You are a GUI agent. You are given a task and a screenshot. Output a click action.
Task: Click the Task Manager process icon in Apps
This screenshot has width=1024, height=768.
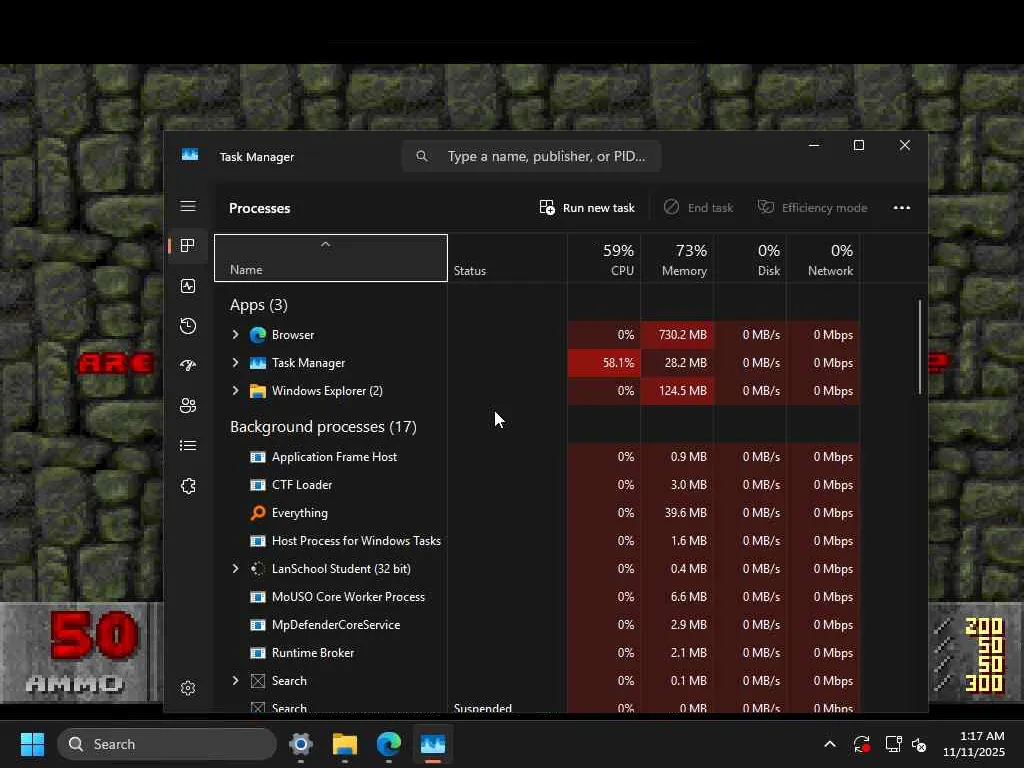tap(258, 363)
